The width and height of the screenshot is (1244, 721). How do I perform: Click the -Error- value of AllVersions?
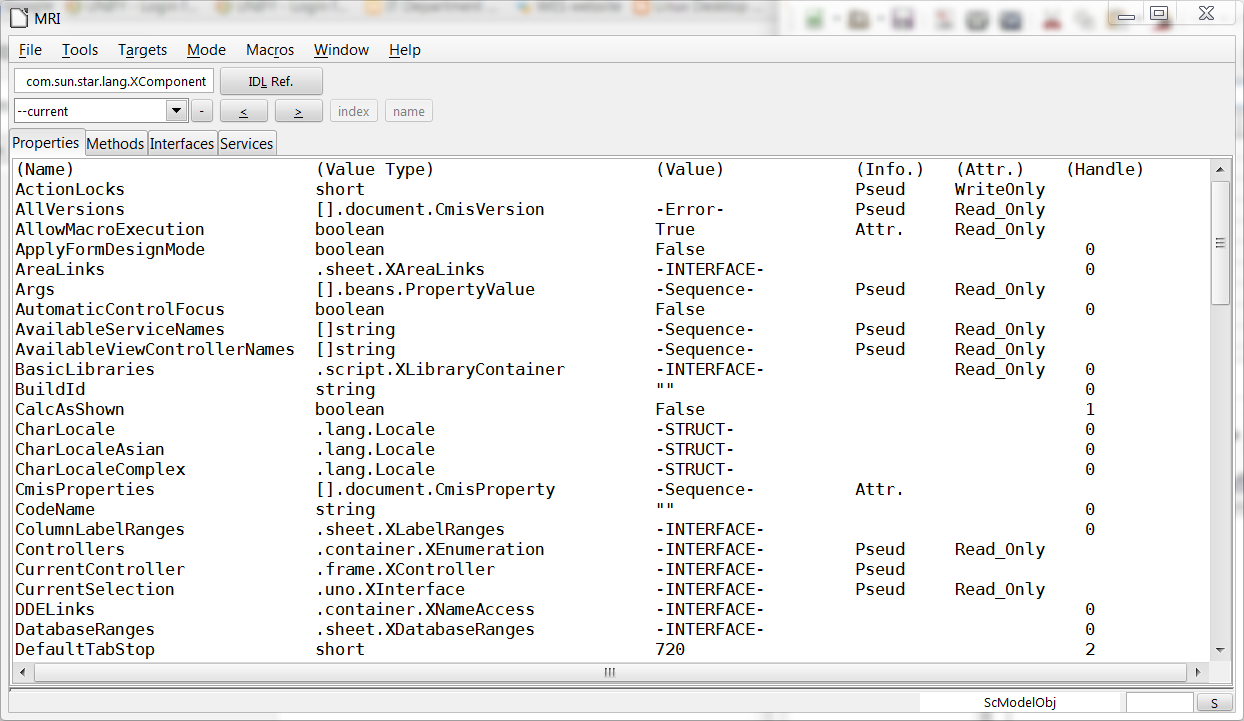[x=690, y=209]
